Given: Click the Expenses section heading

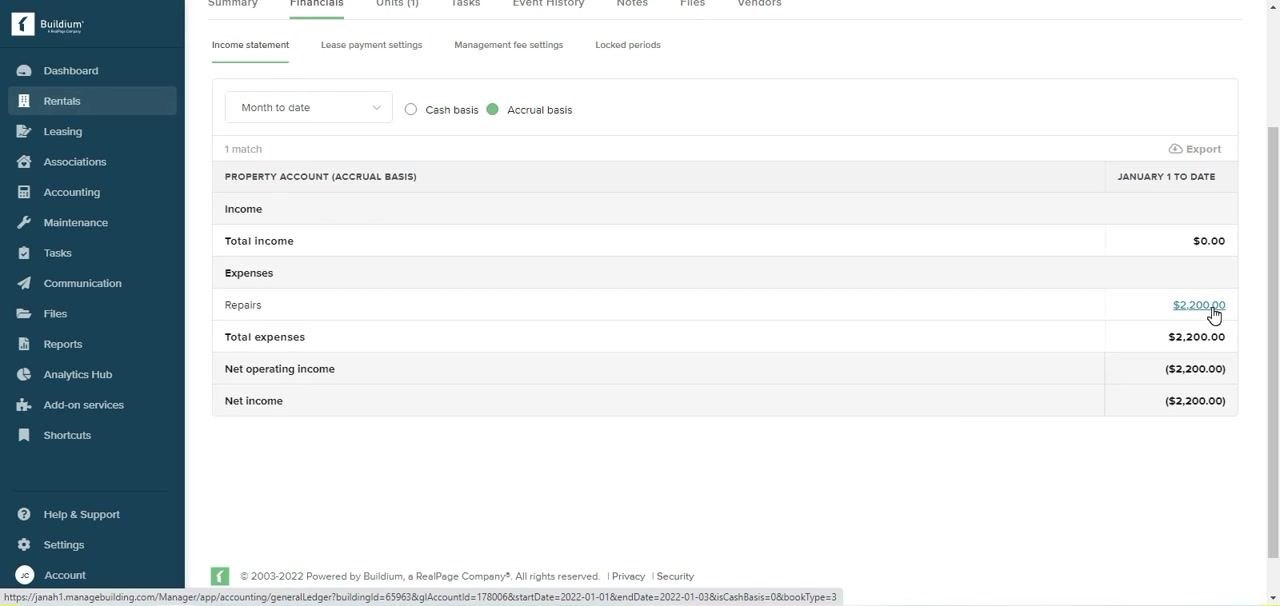Looking at the screenshot, I should pyautogui.click(x=249, y=273).
